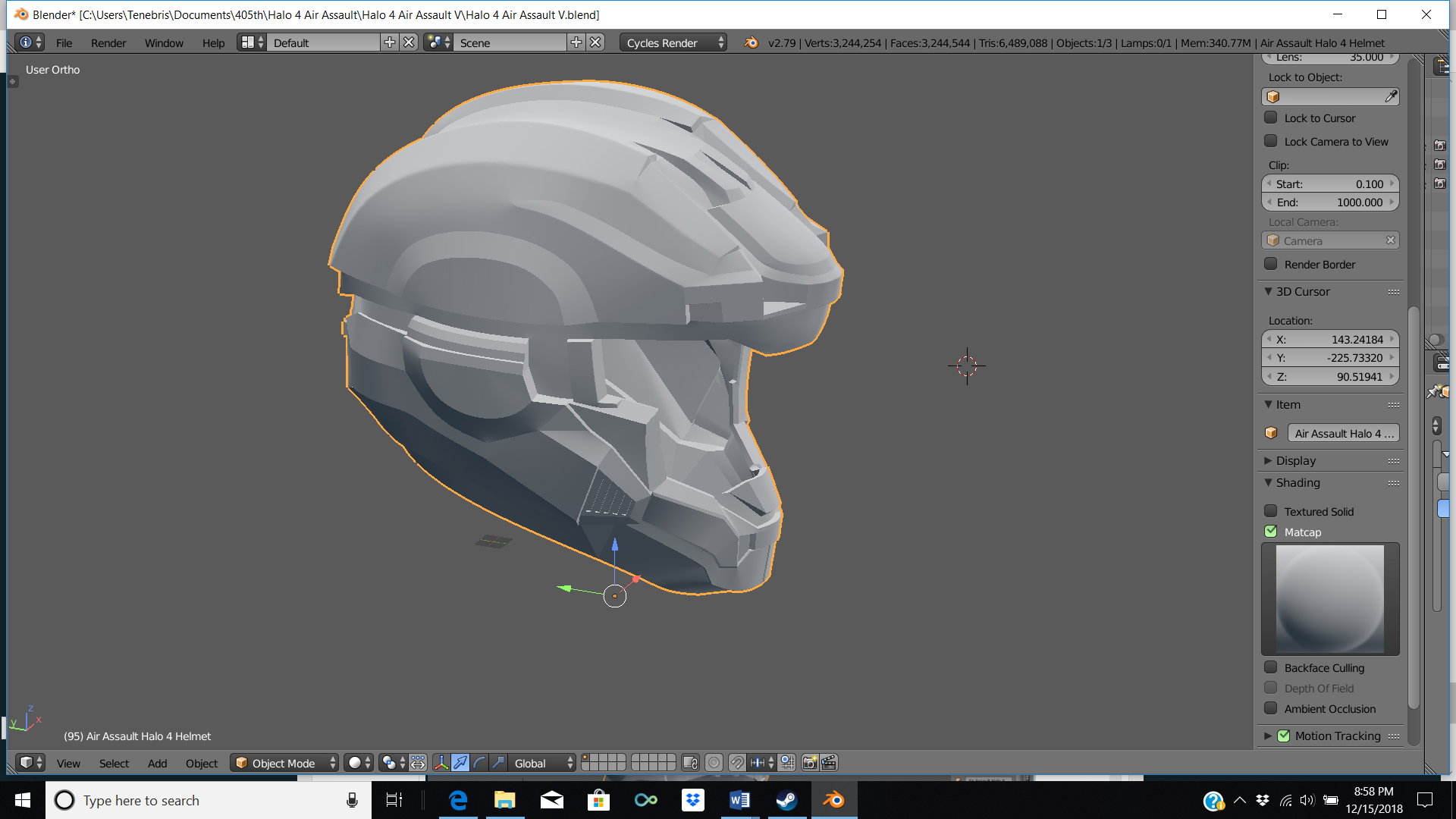
Task: Delete the active Scene
Action: tap(595, 42)
